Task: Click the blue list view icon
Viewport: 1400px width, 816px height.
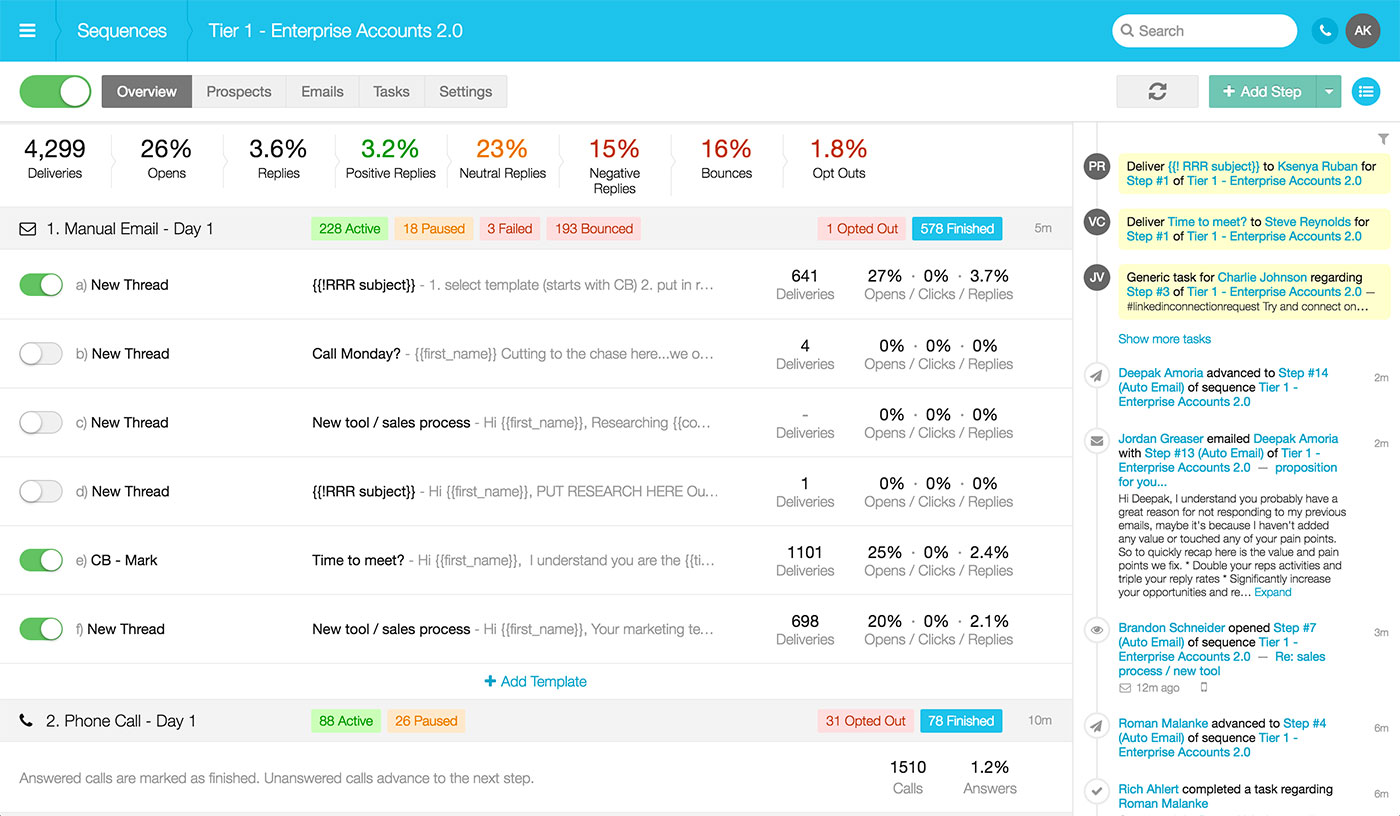Action: point(1365,91)
